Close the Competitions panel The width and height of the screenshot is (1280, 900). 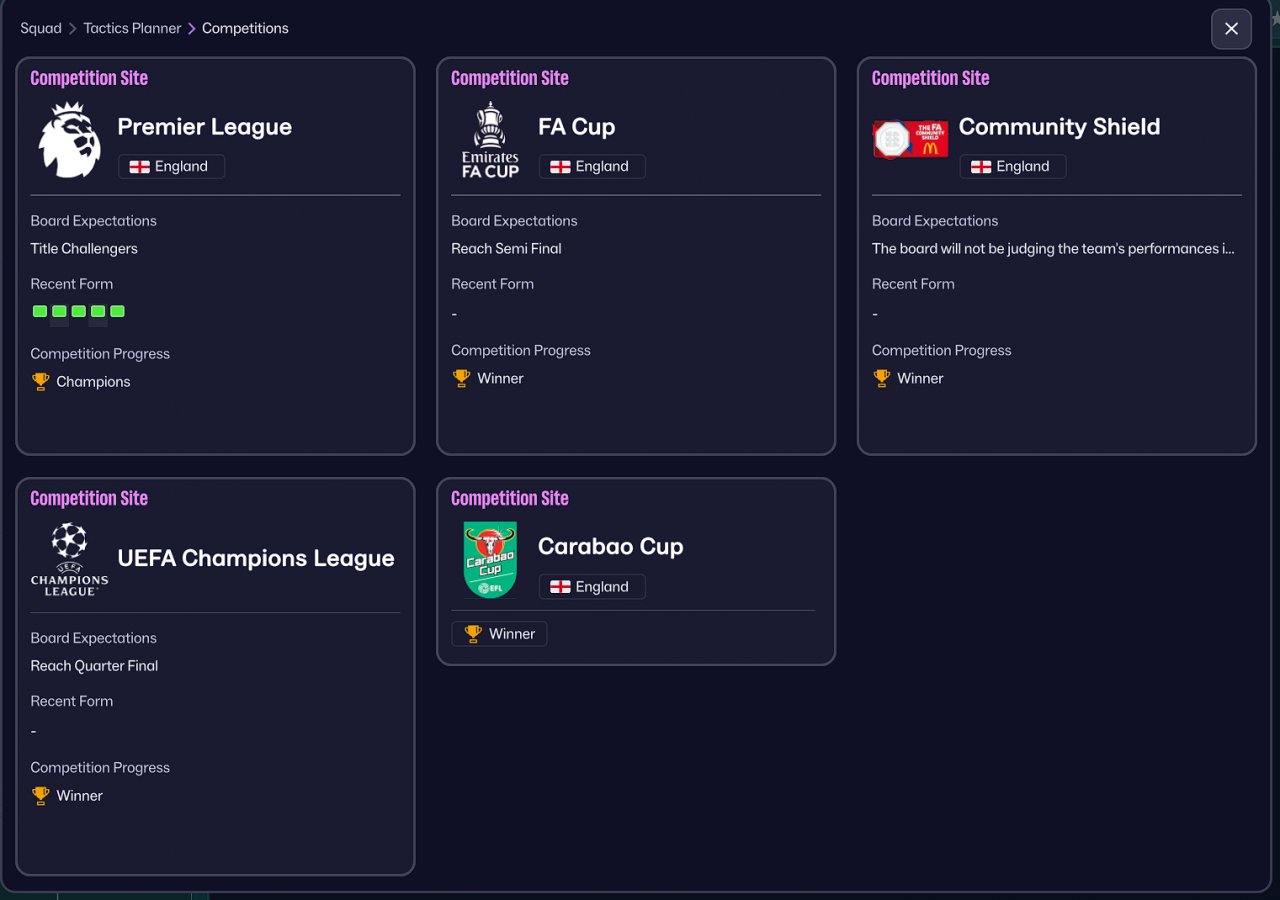click(1231, 29)
